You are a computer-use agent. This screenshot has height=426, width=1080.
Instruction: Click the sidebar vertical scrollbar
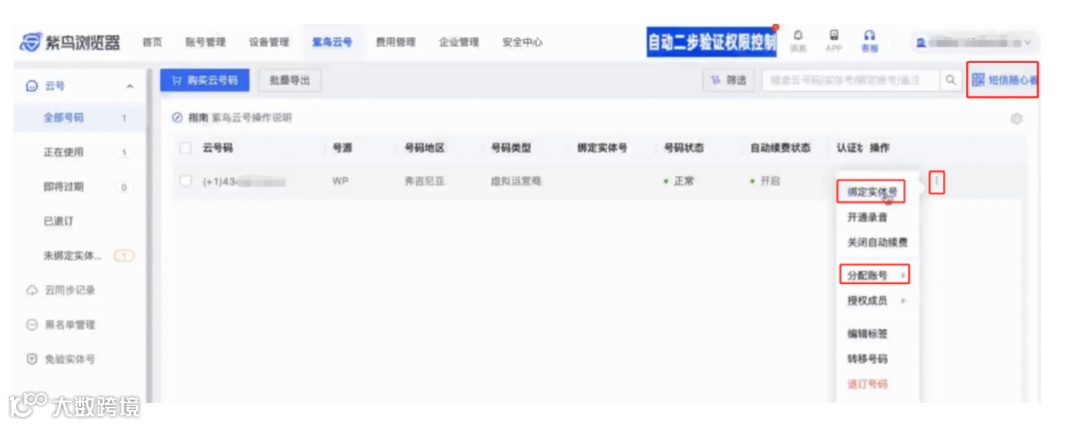[x=149, y=234]
